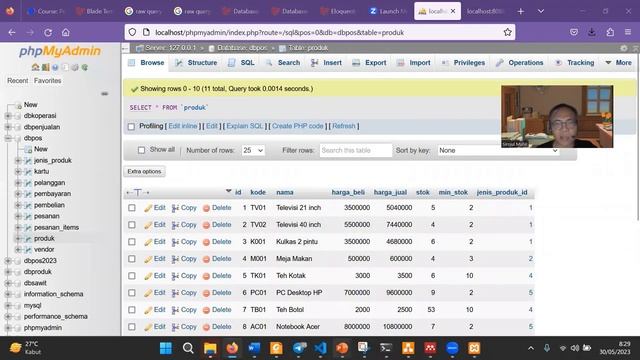Viewport: 640px width, 360px height.
Task: Open the vendor table in sidebar
Action: 44,249
